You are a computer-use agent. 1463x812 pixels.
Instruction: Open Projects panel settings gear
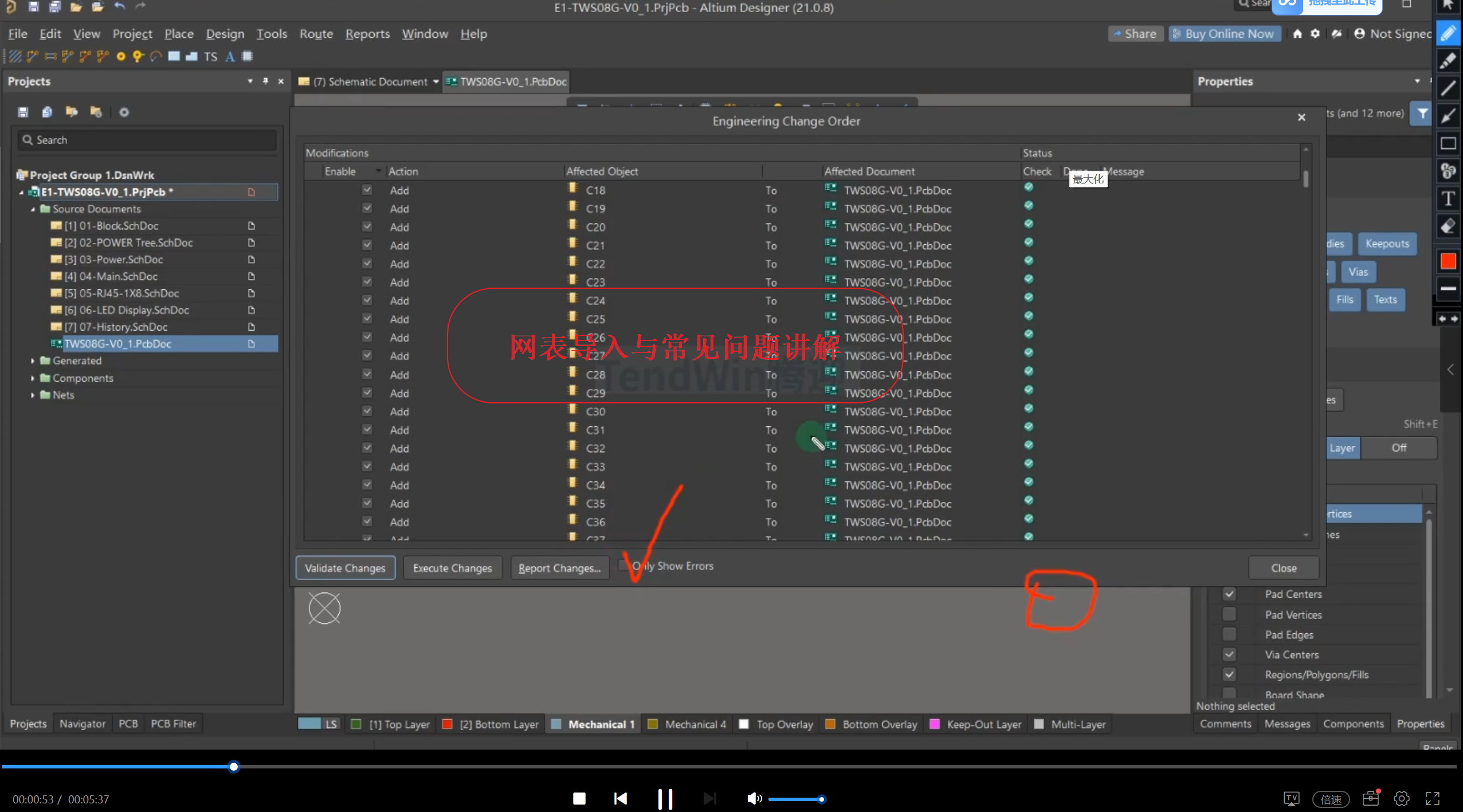(x=124, y=112)
